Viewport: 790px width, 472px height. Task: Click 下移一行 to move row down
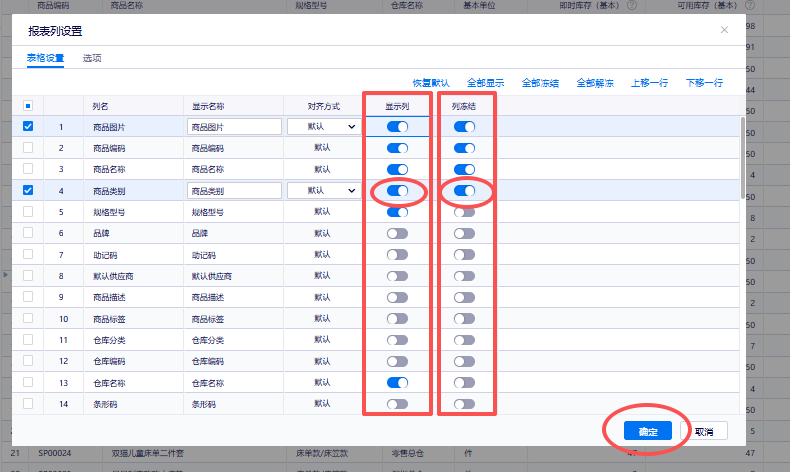tap(704, 83)
